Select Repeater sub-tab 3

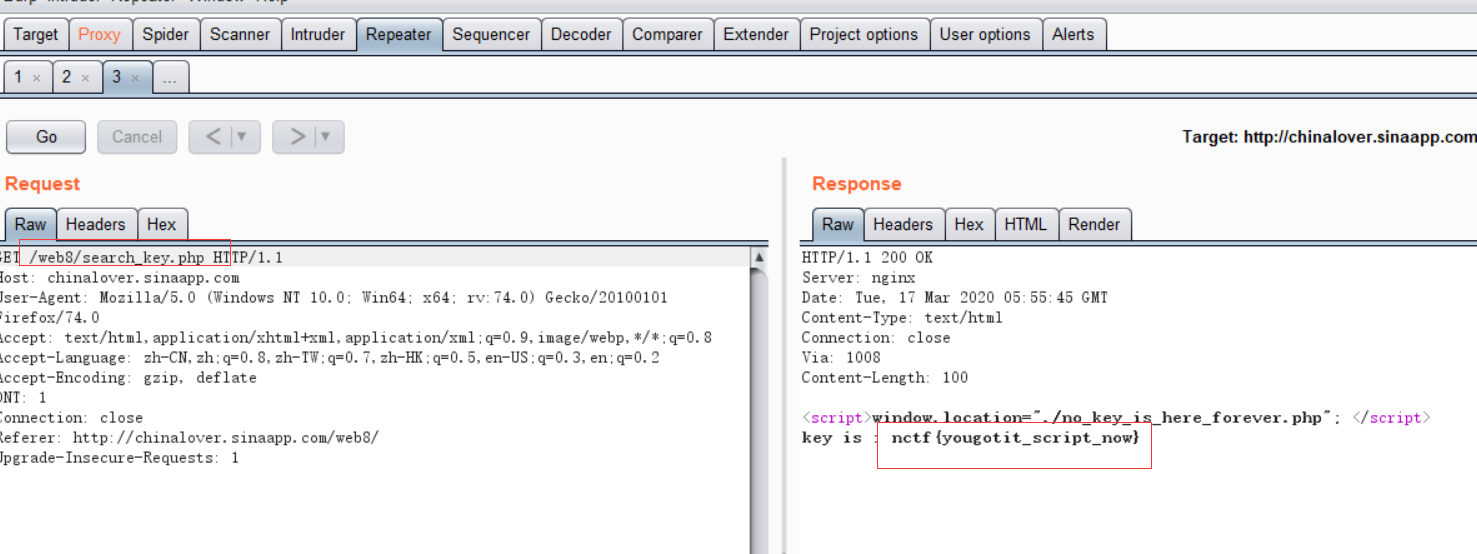pyautogui.click(x=116, y=77)
